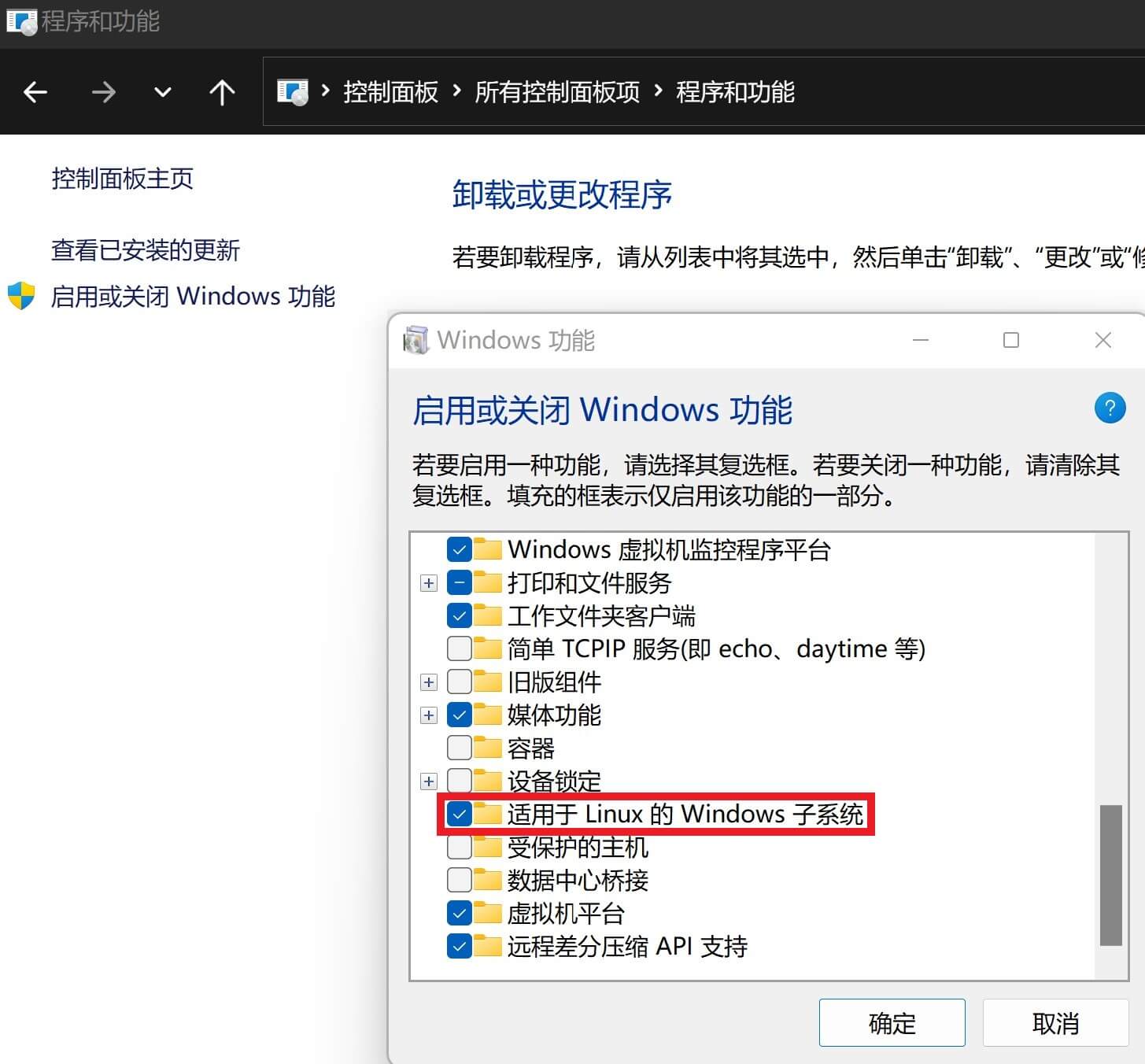Enable 简单 TCPIP 服务 checkbox
1145x1064 pixels.
[x=459, y=648]
